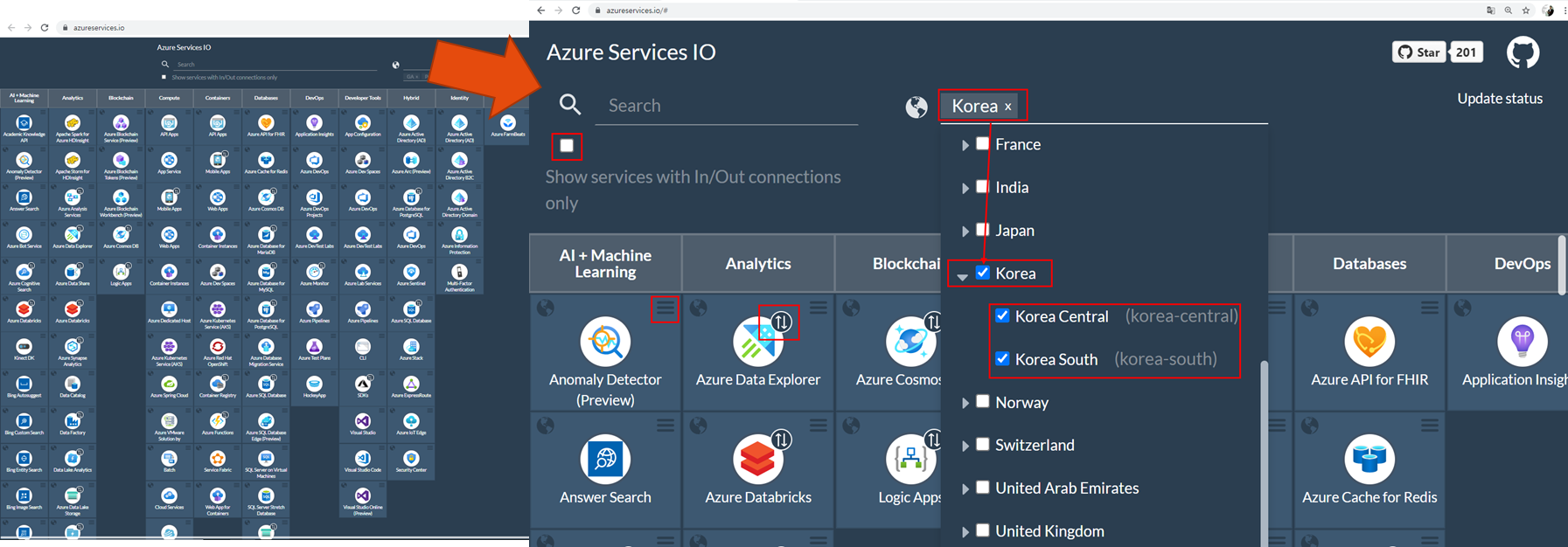Expand the Switzerland region node

click(x=965, y=446)
